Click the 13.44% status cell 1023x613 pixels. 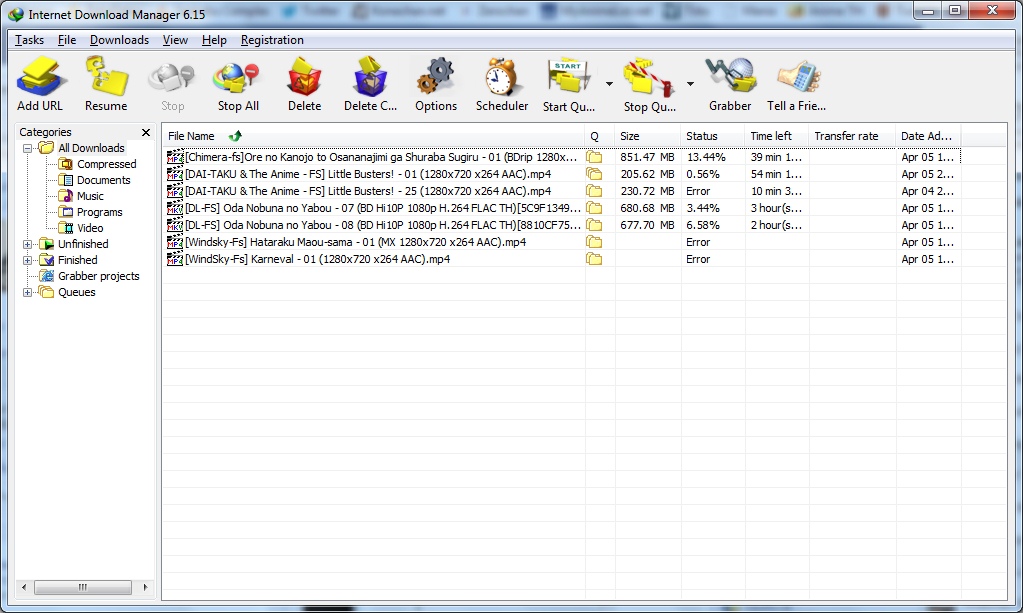click(x=706, y=157)
